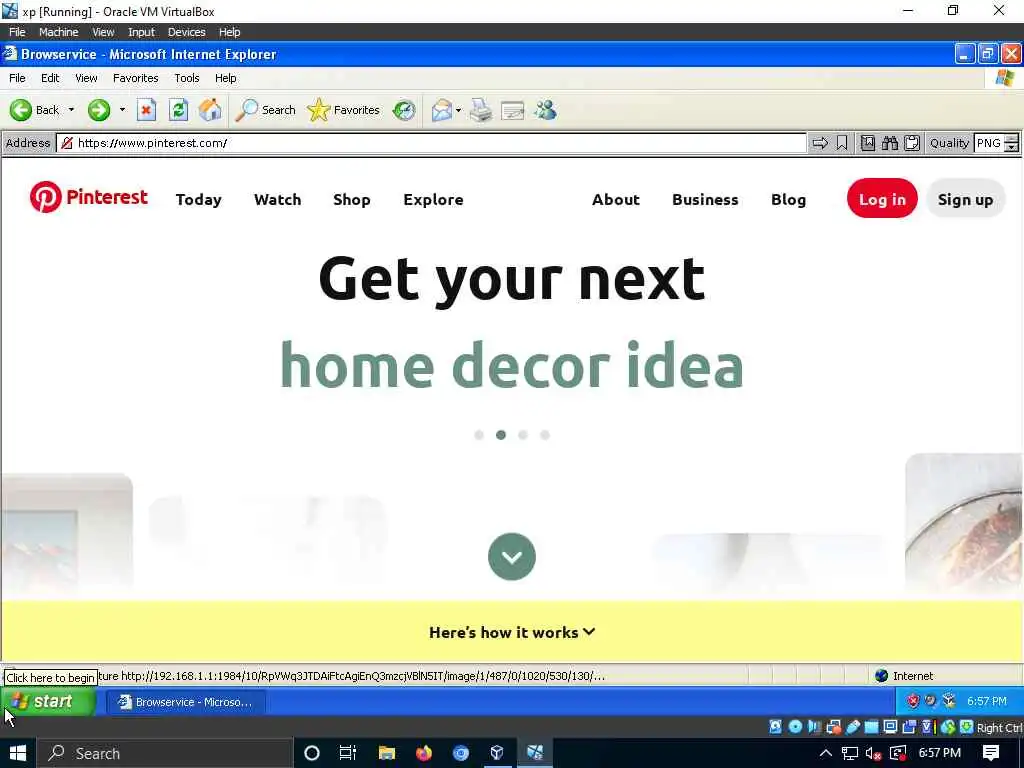The width and height of the screenshot is (1024, 768).
Task: Click the Shop link on Pinterest
Action: pos(352,200)
